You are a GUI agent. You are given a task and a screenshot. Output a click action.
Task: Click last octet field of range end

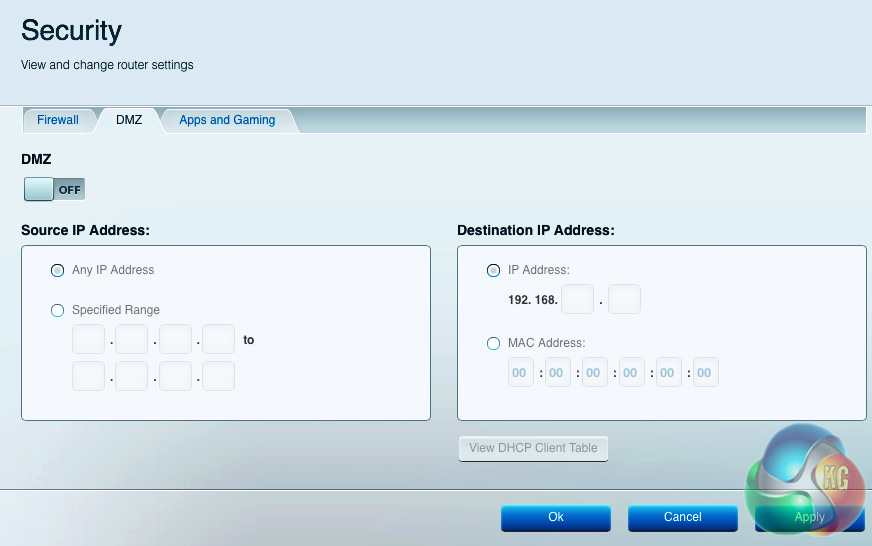(219, 376)
